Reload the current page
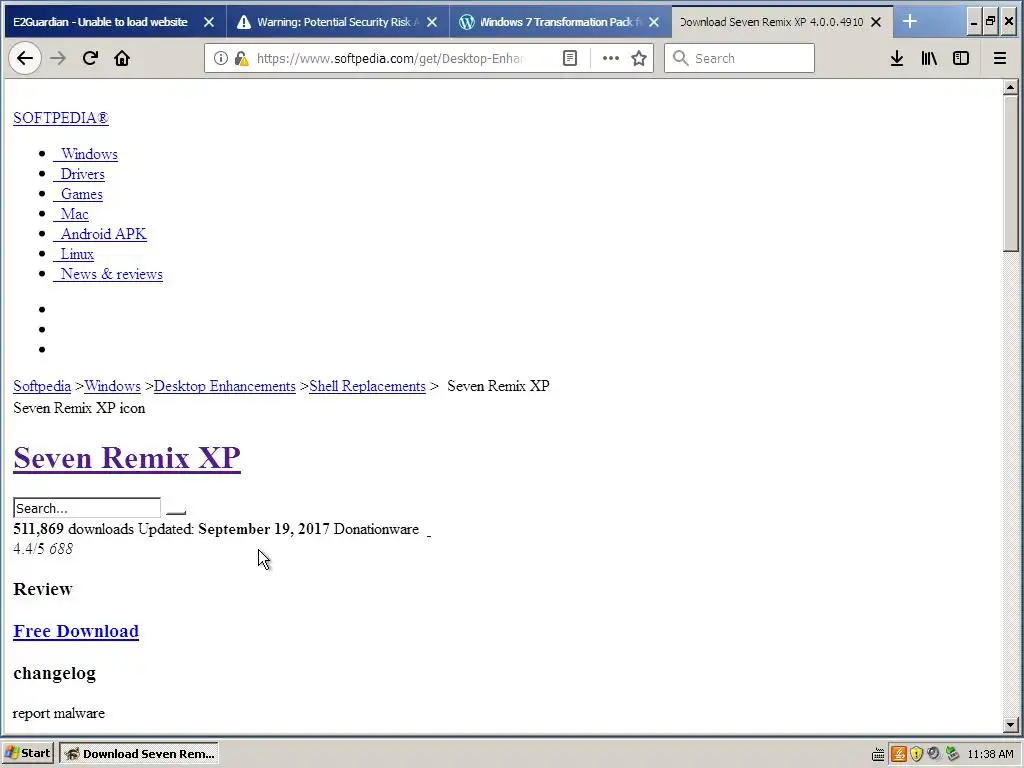Screen dimensions: 1024x768 [x=90, y=58]
